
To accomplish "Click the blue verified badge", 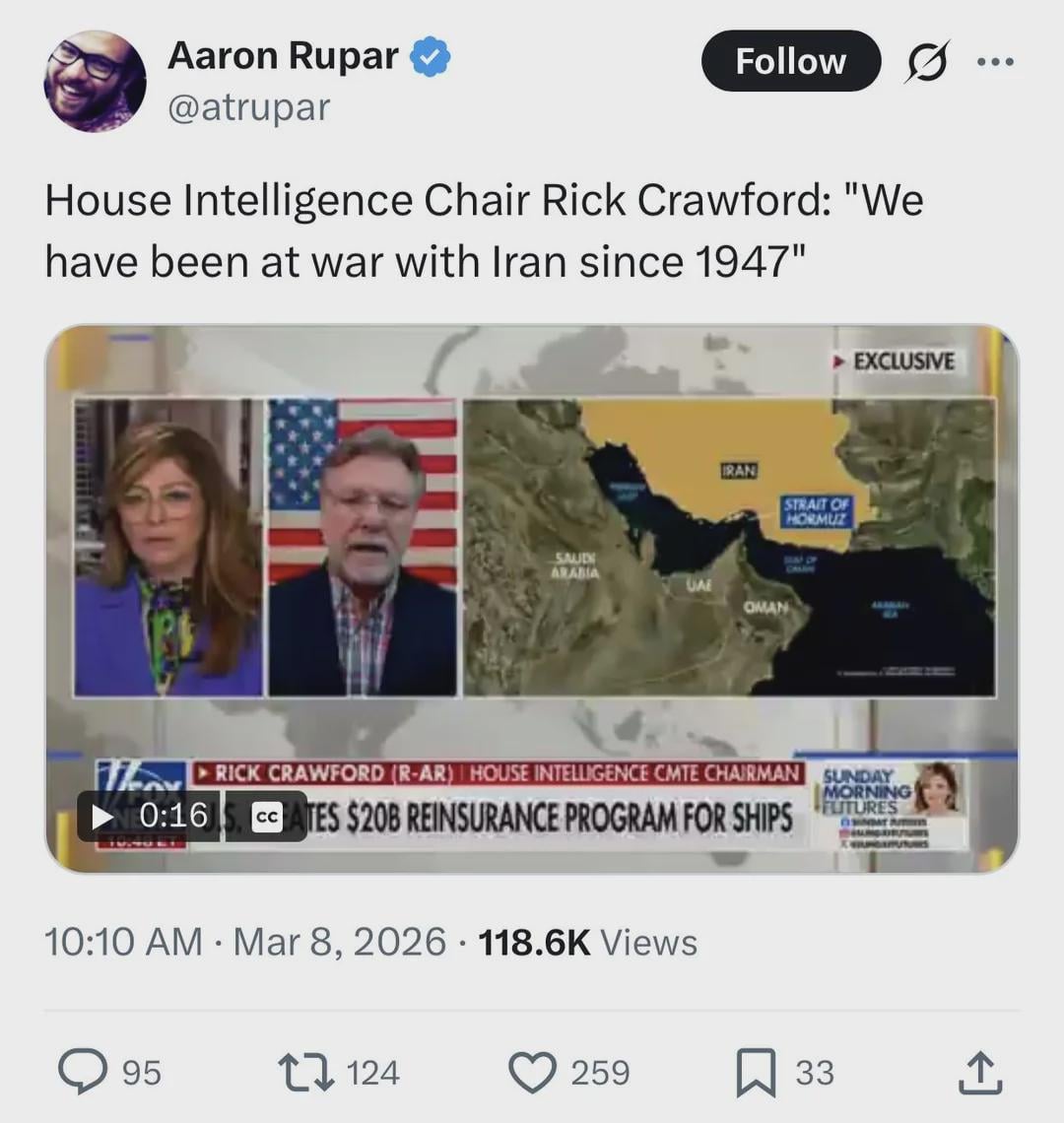I will (x=430, y=57).
